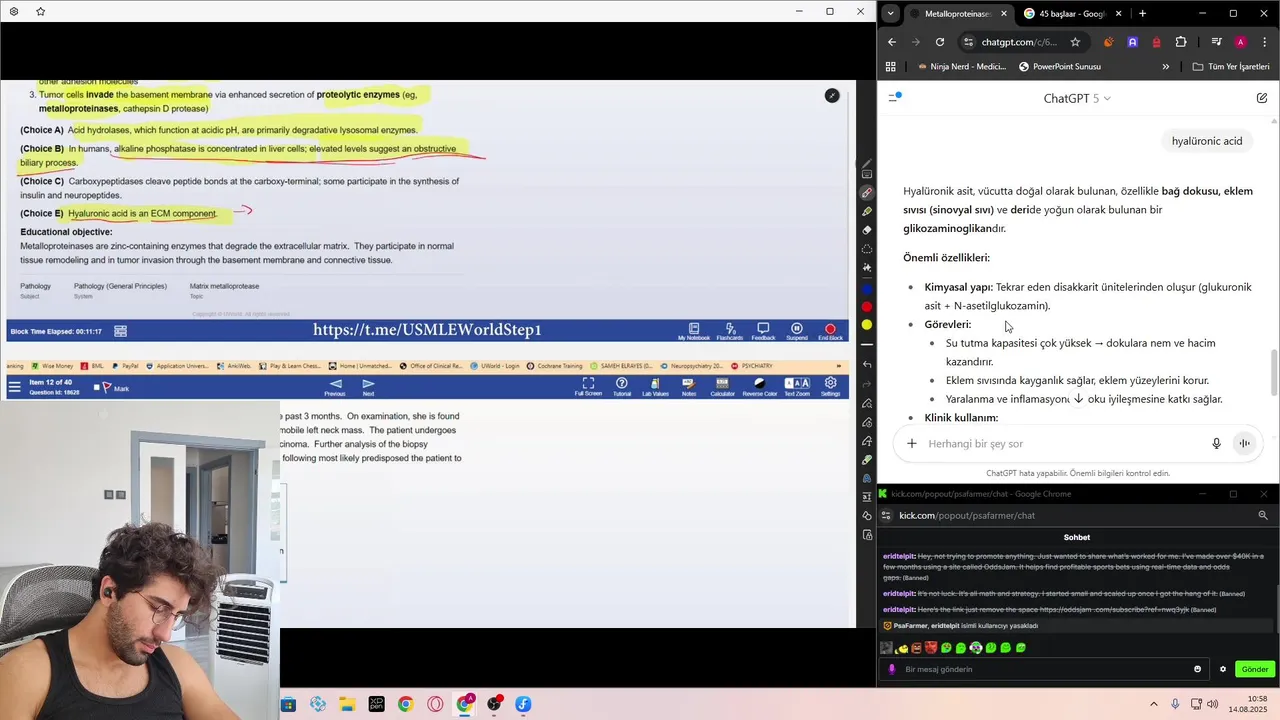Open the Notes tool
Viewport: 1280px width, 720px height.
coord(689,387)
